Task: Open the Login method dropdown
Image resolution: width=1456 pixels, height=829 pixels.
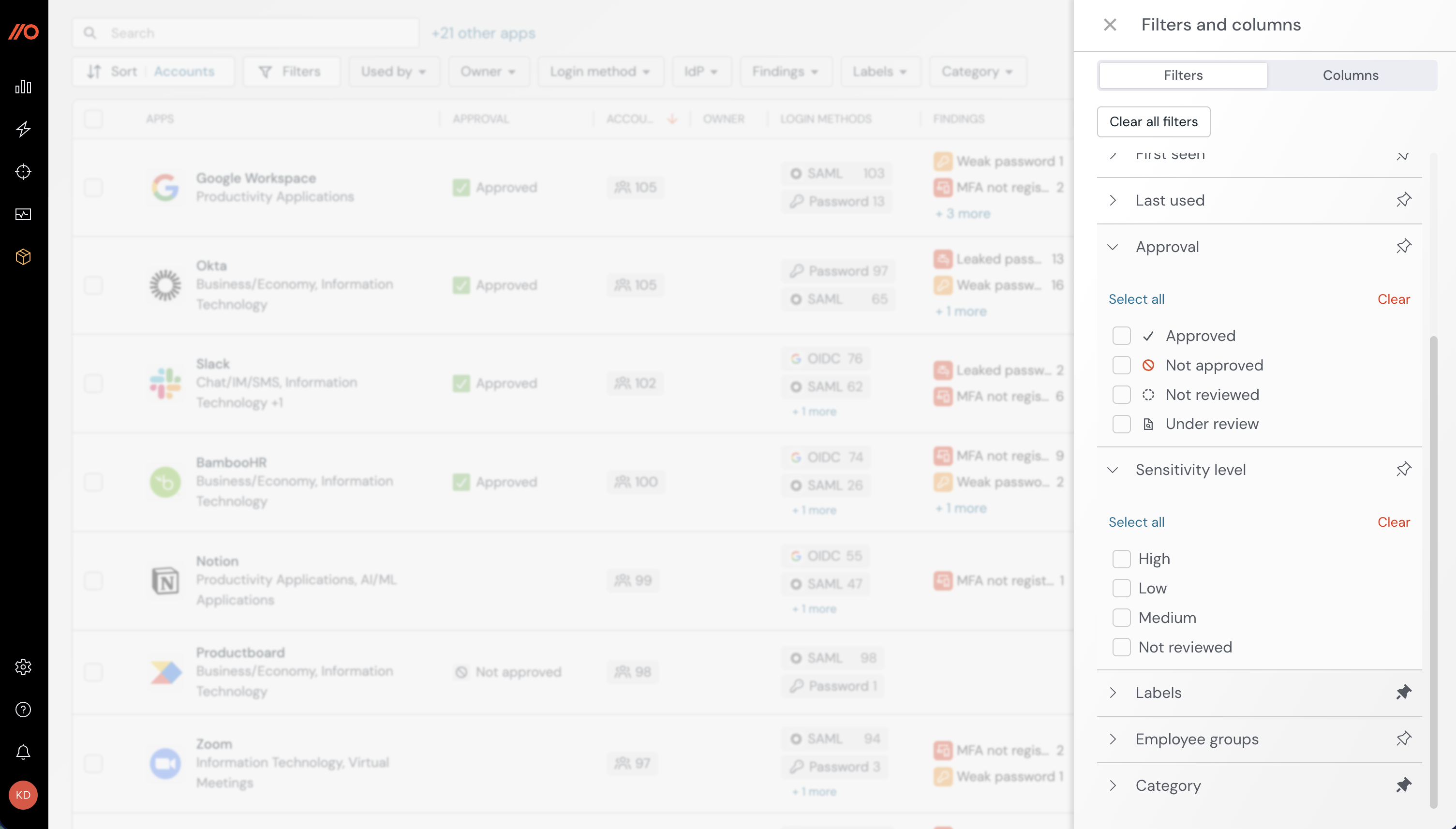Action: pyautogui.click(x=601, y=72)
